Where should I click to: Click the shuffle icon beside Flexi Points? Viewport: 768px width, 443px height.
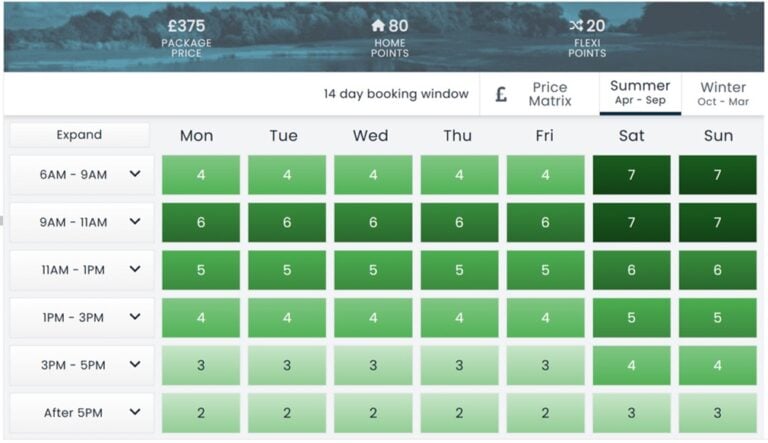tap(575, 25)
